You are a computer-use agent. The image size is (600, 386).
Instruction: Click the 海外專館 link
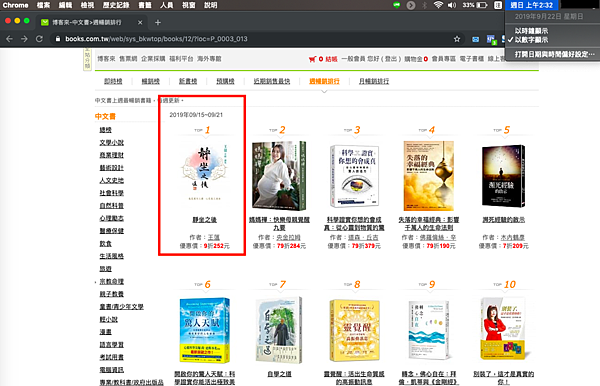[x=209, y=59]
